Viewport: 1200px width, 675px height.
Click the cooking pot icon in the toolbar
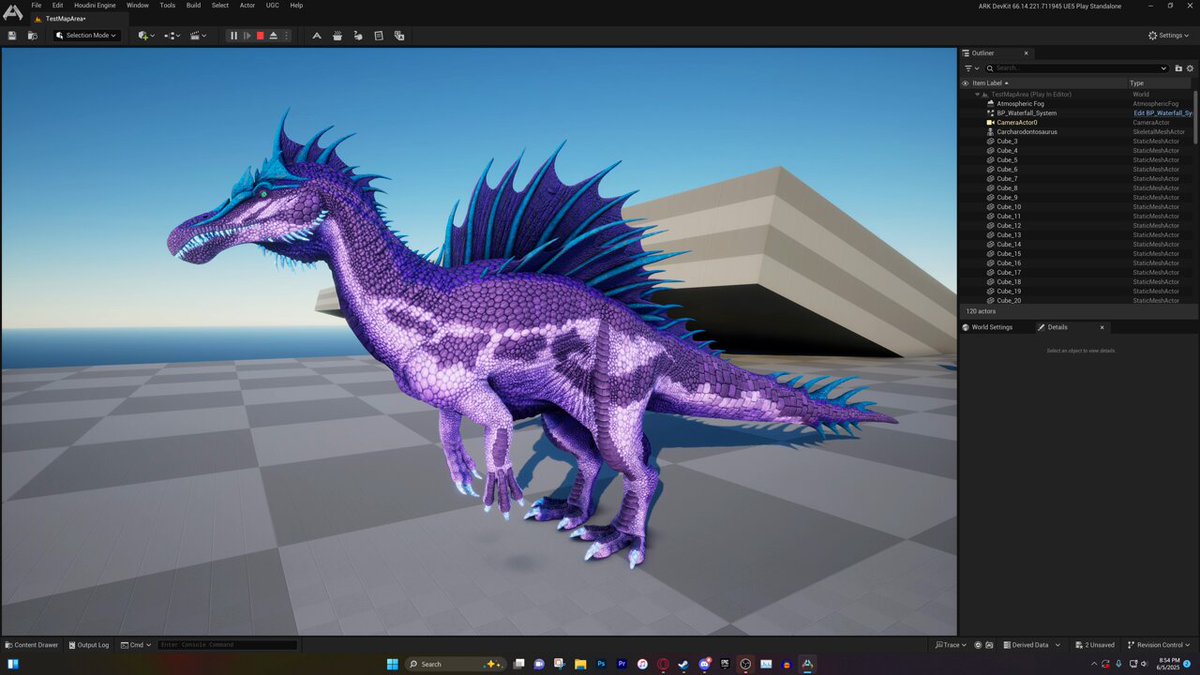coord(338,35)
